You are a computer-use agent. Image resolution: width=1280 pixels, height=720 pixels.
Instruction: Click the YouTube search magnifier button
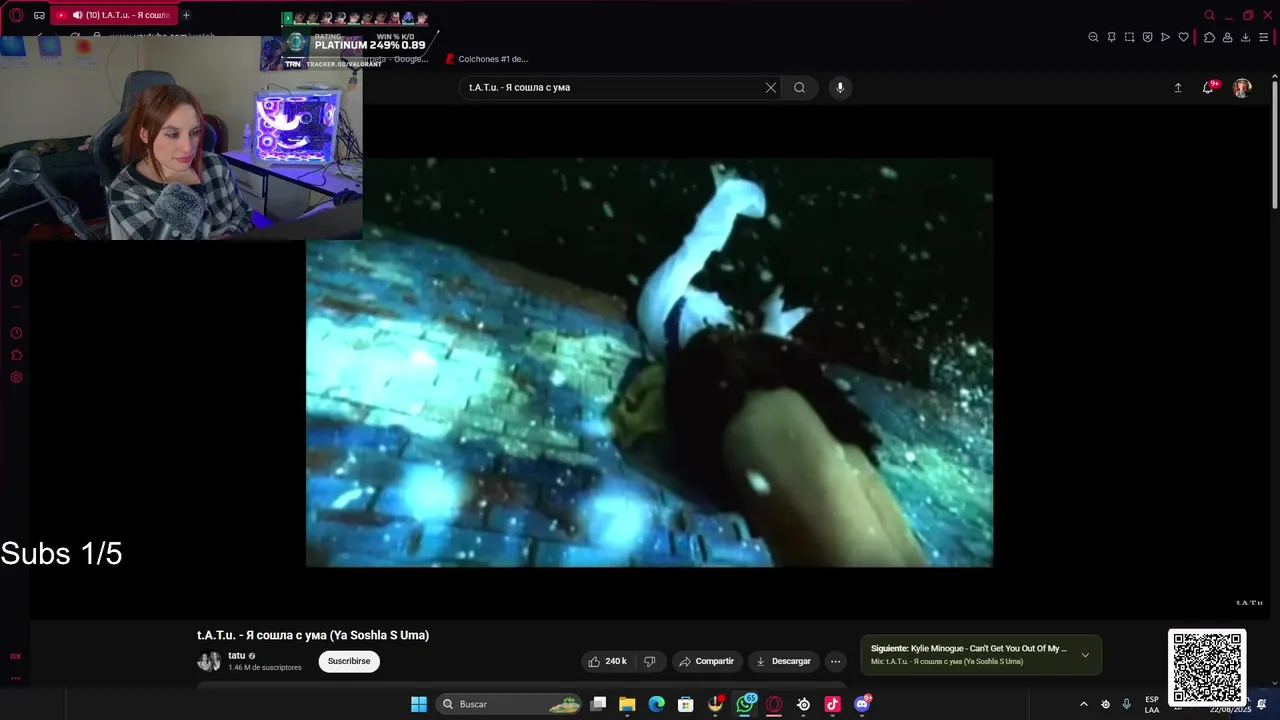pyautogui.click(x=799, y=87)
